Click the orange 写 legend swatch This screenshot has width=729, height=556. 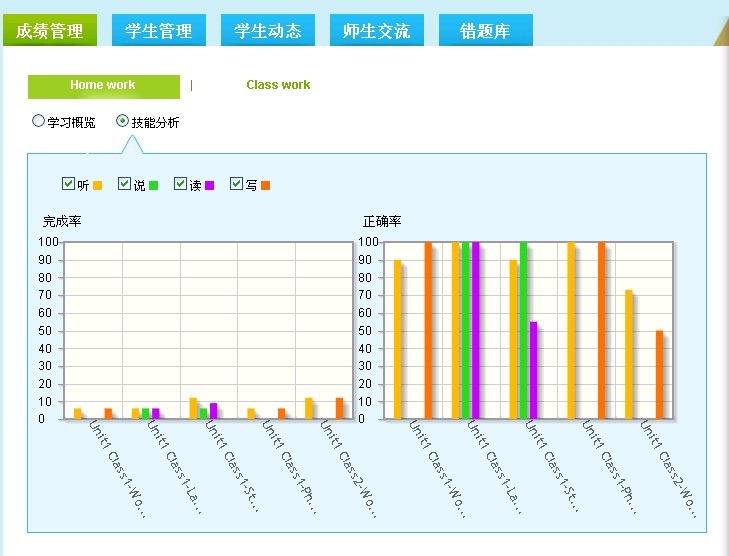(265, 185)
